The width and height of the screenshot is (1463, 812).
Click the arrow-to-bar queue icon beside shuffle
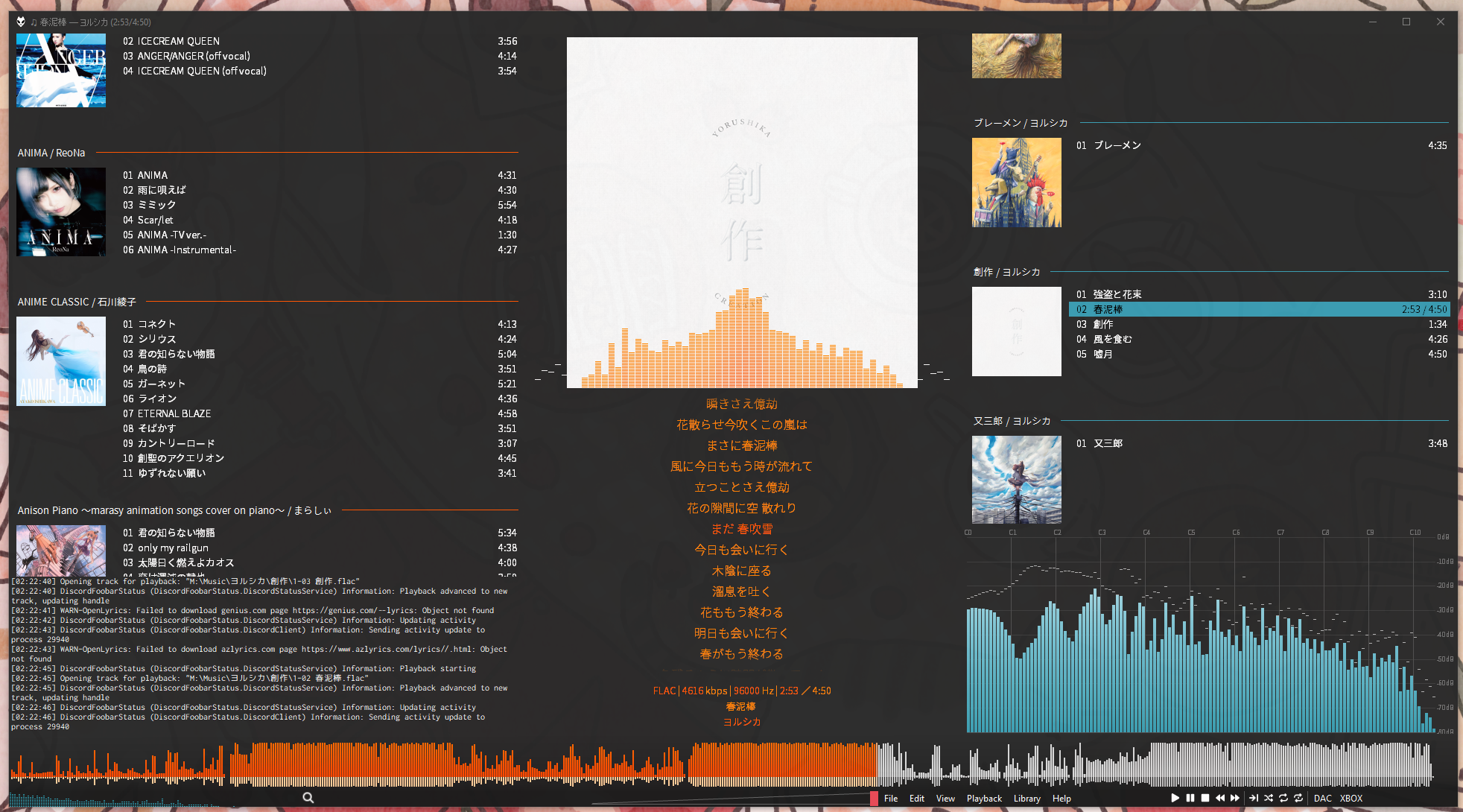tap(1254, 798)
